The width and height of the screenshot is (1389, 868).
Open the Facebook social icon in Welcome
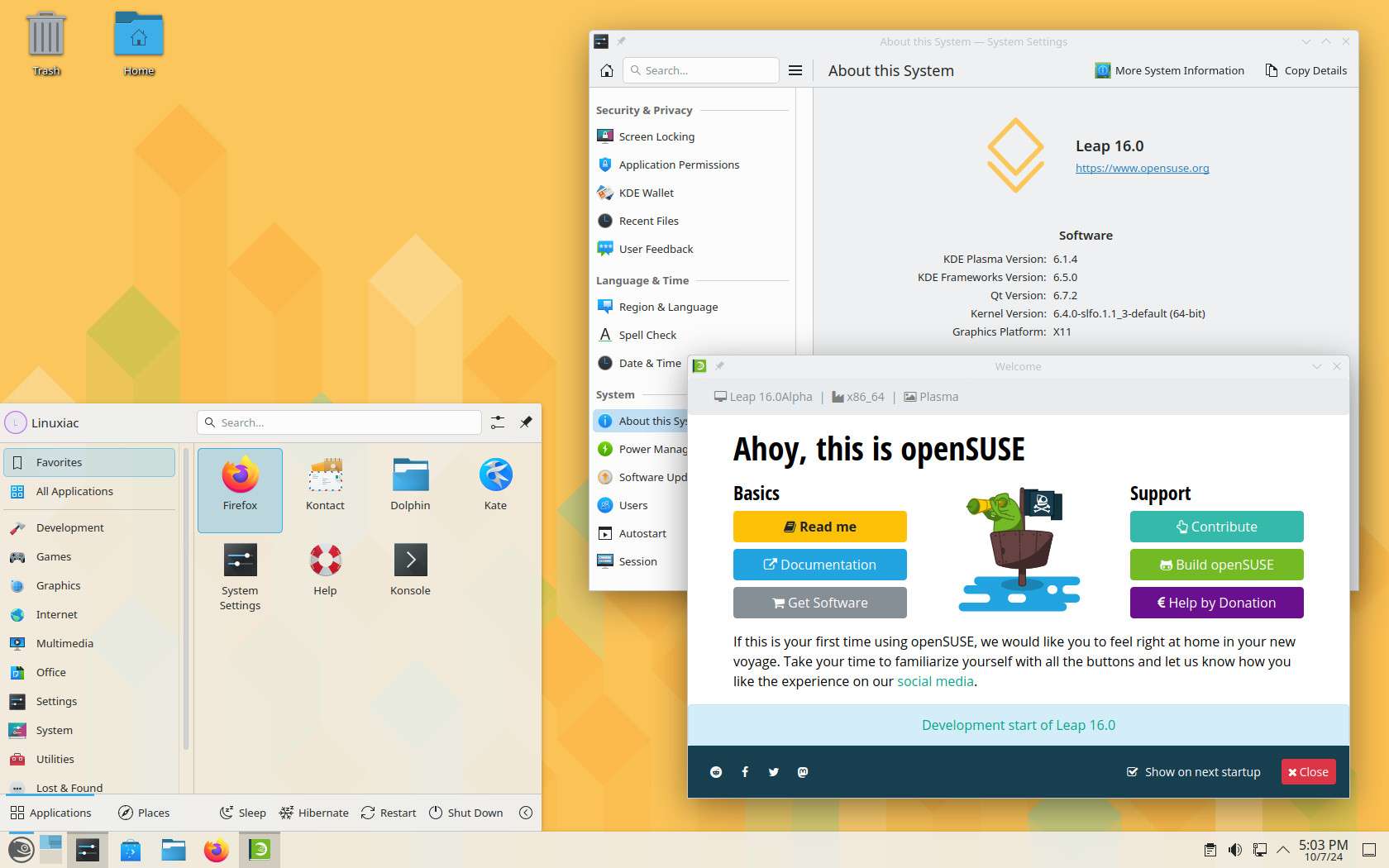pyautogui.click(x=745, y=772)
